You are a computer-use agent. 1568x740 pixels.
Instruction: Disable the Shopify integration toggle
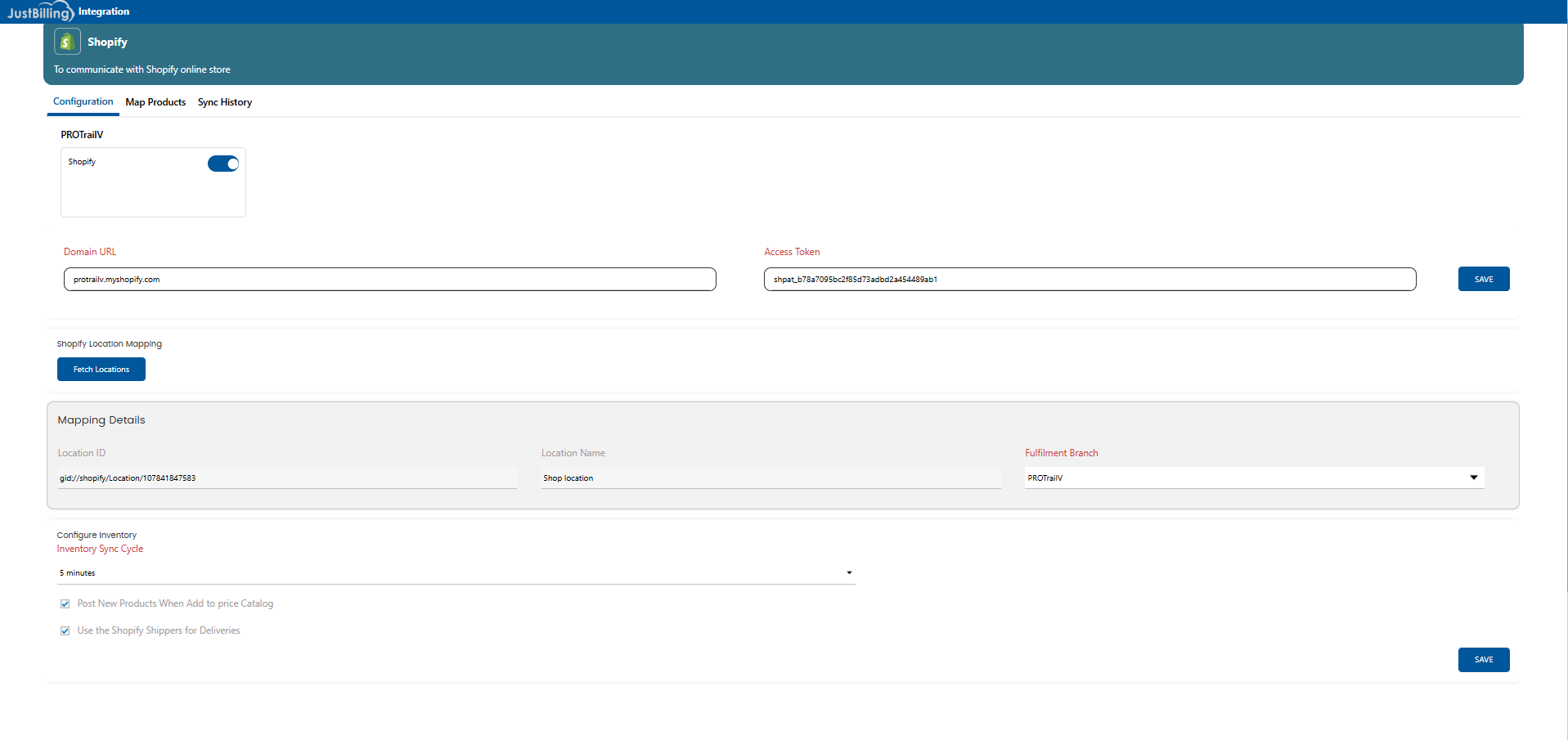point(222,164)
